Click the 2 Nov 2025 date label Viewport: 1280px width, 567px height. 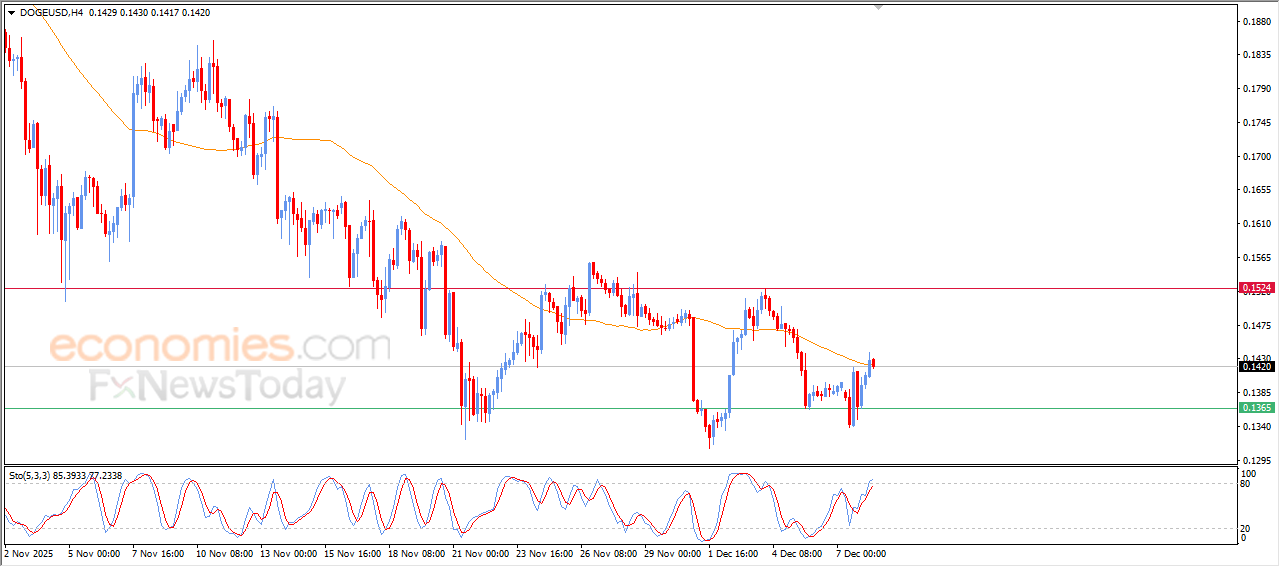pyautogui.click(x=28, y=553)
